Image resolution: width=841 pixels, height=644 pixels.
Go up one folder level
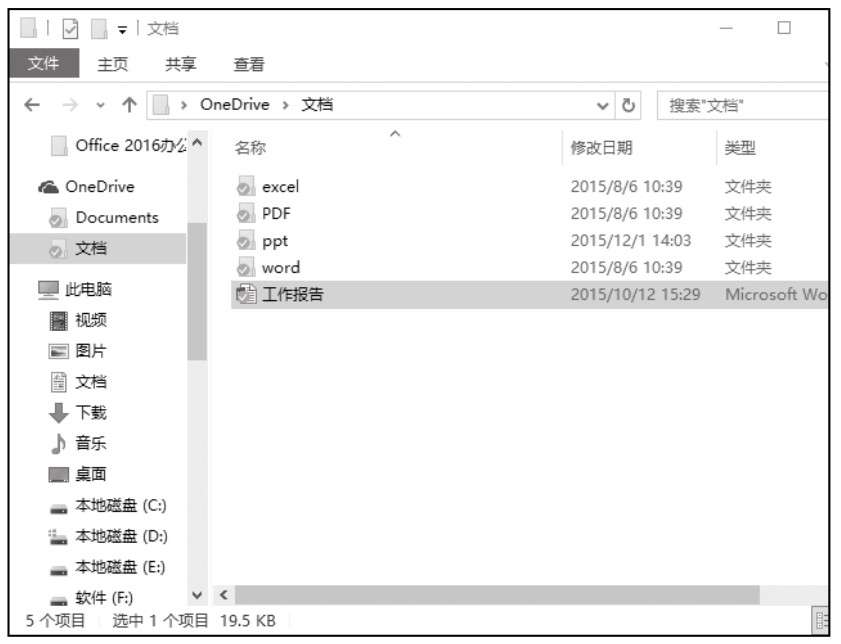pos(129,105)
